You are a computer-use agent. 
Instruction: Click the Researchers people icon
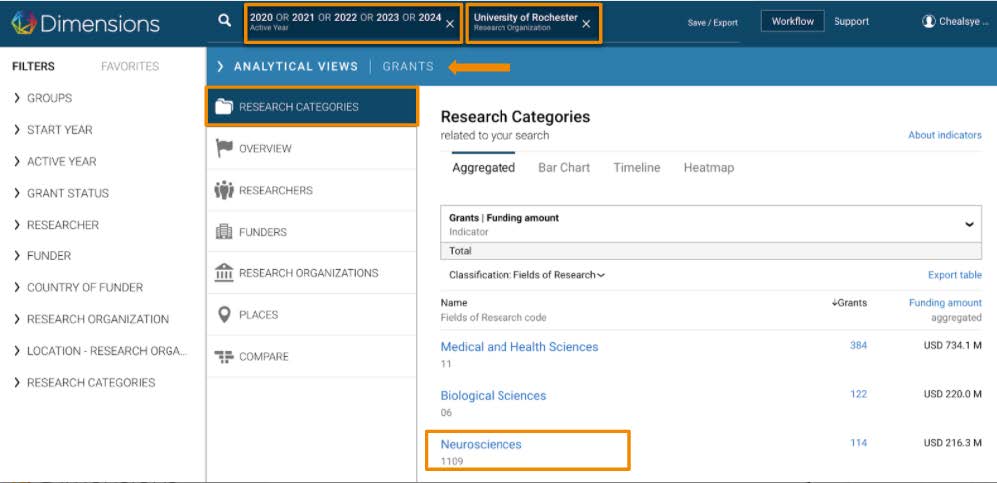click(224, 190)
